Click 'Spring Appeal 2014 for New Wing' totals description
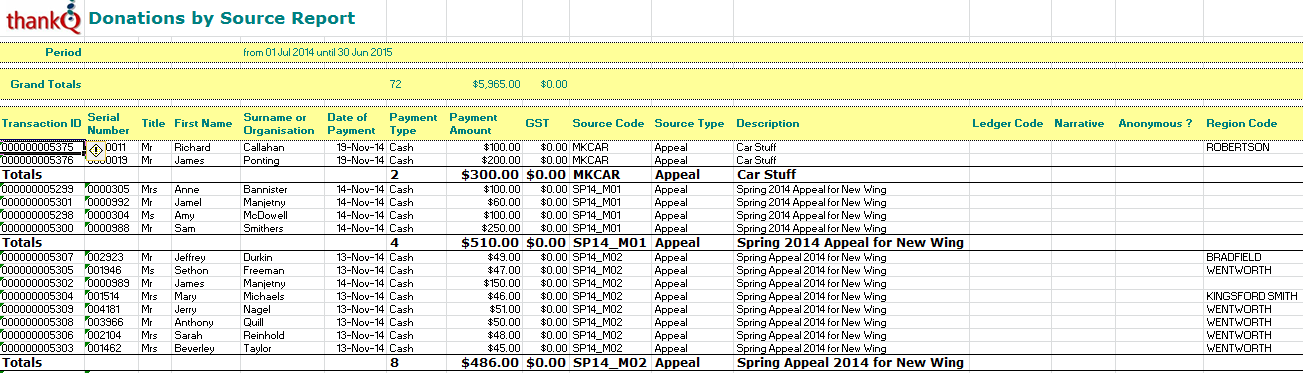1303x373 pixels. [850, 362]
